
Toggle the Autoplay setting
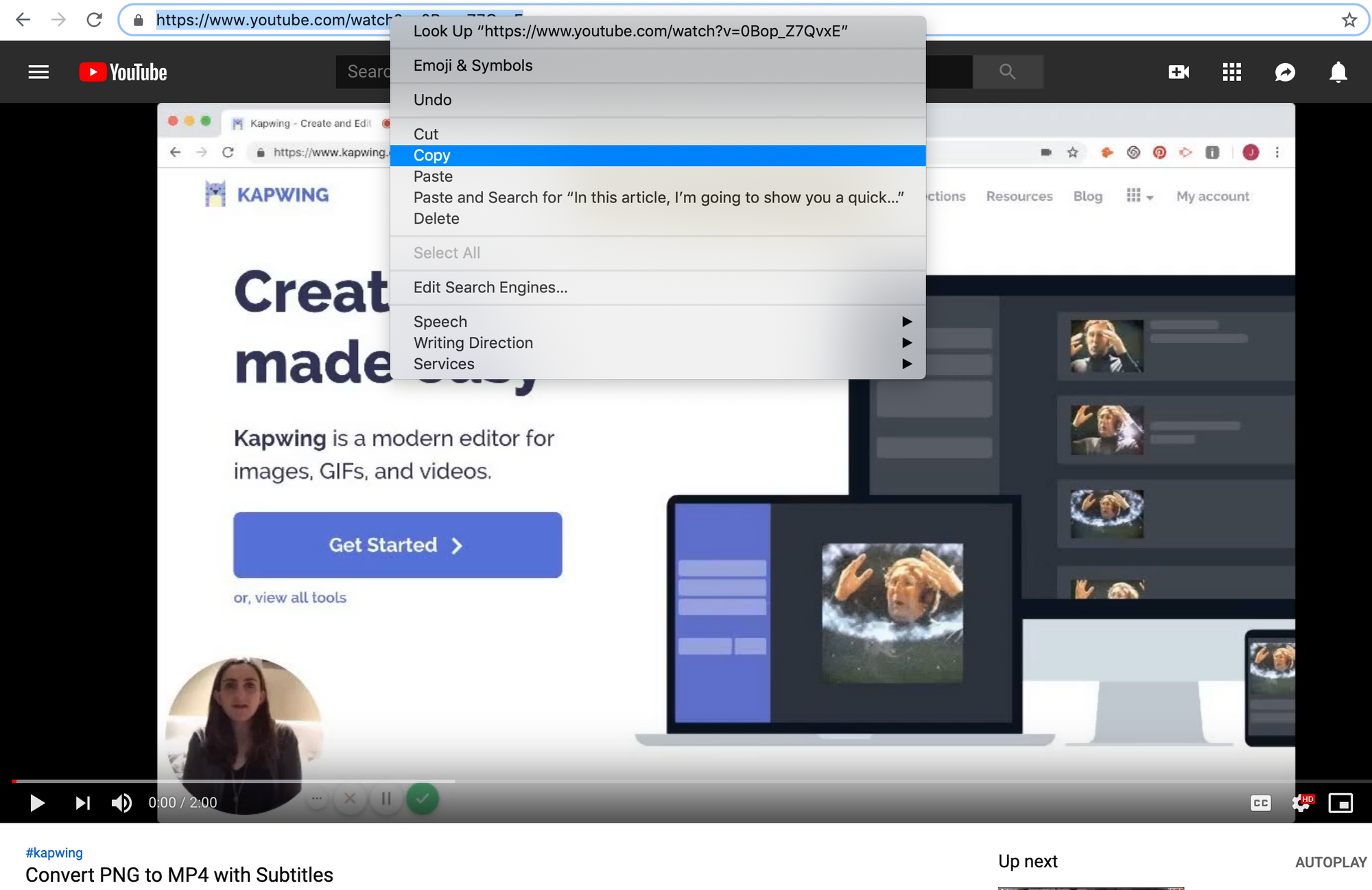click(x=1330, y=863)
